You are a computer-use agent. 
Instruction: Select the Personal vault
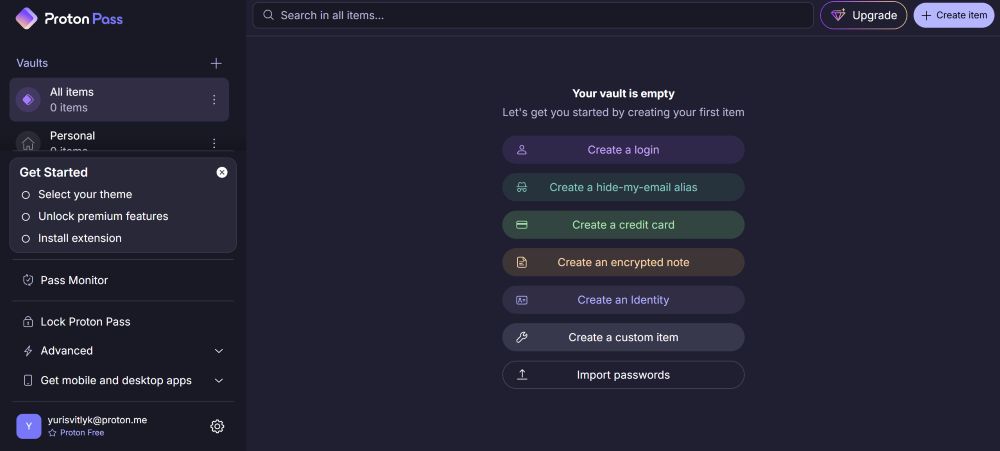[x=119, y=142]
